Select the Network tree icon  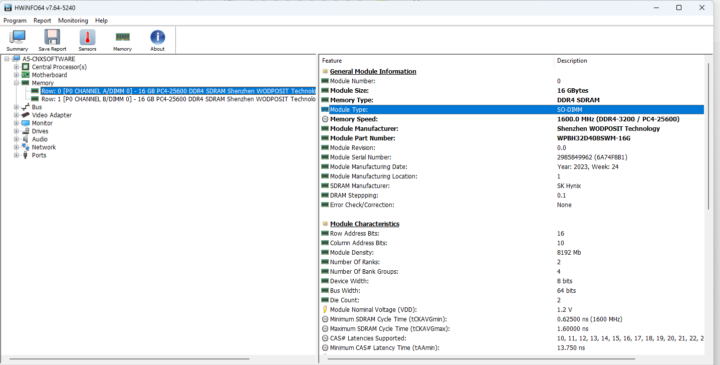(25, 147)
